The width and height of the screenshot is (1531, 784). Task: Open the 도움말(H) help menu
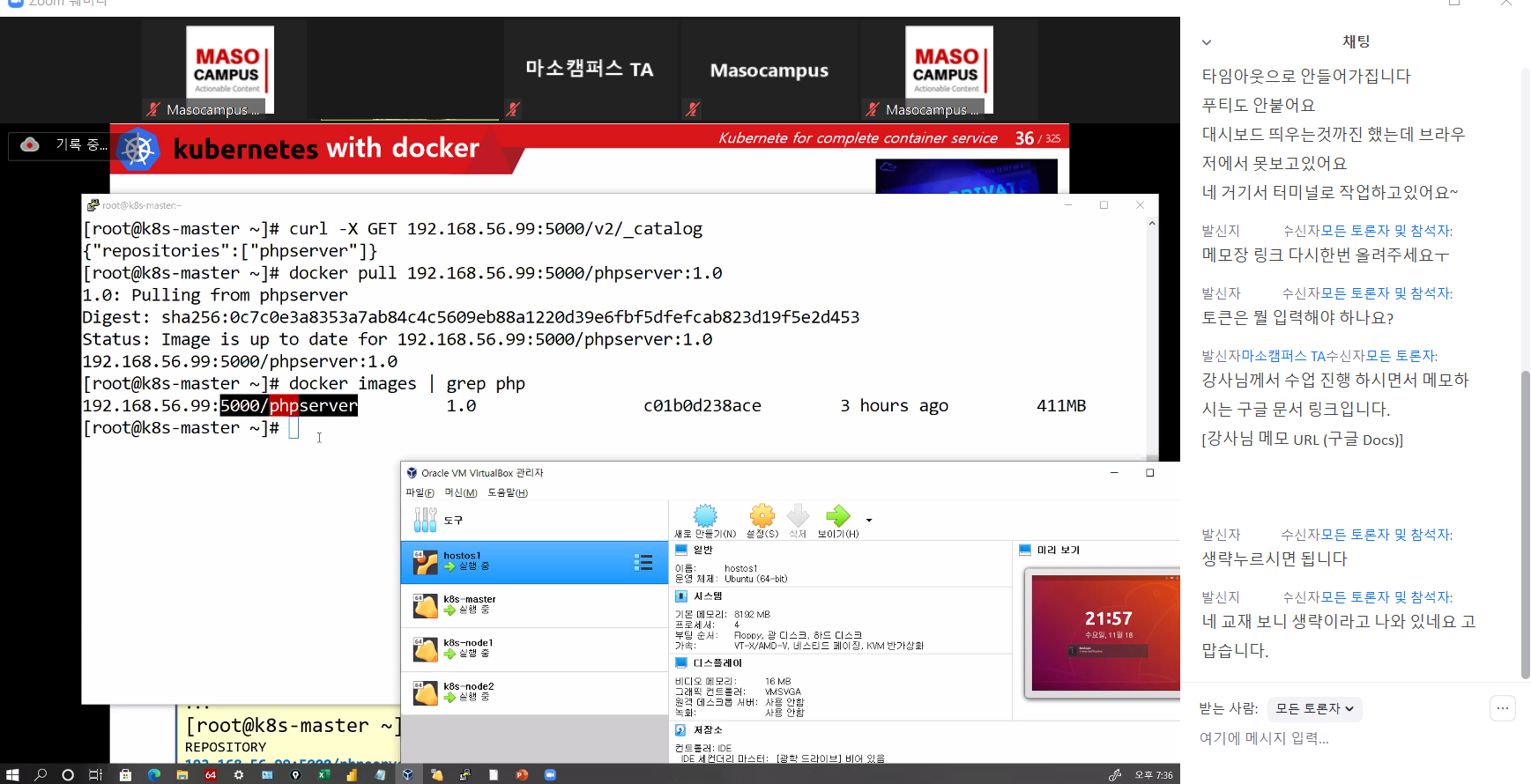[508, 493]
